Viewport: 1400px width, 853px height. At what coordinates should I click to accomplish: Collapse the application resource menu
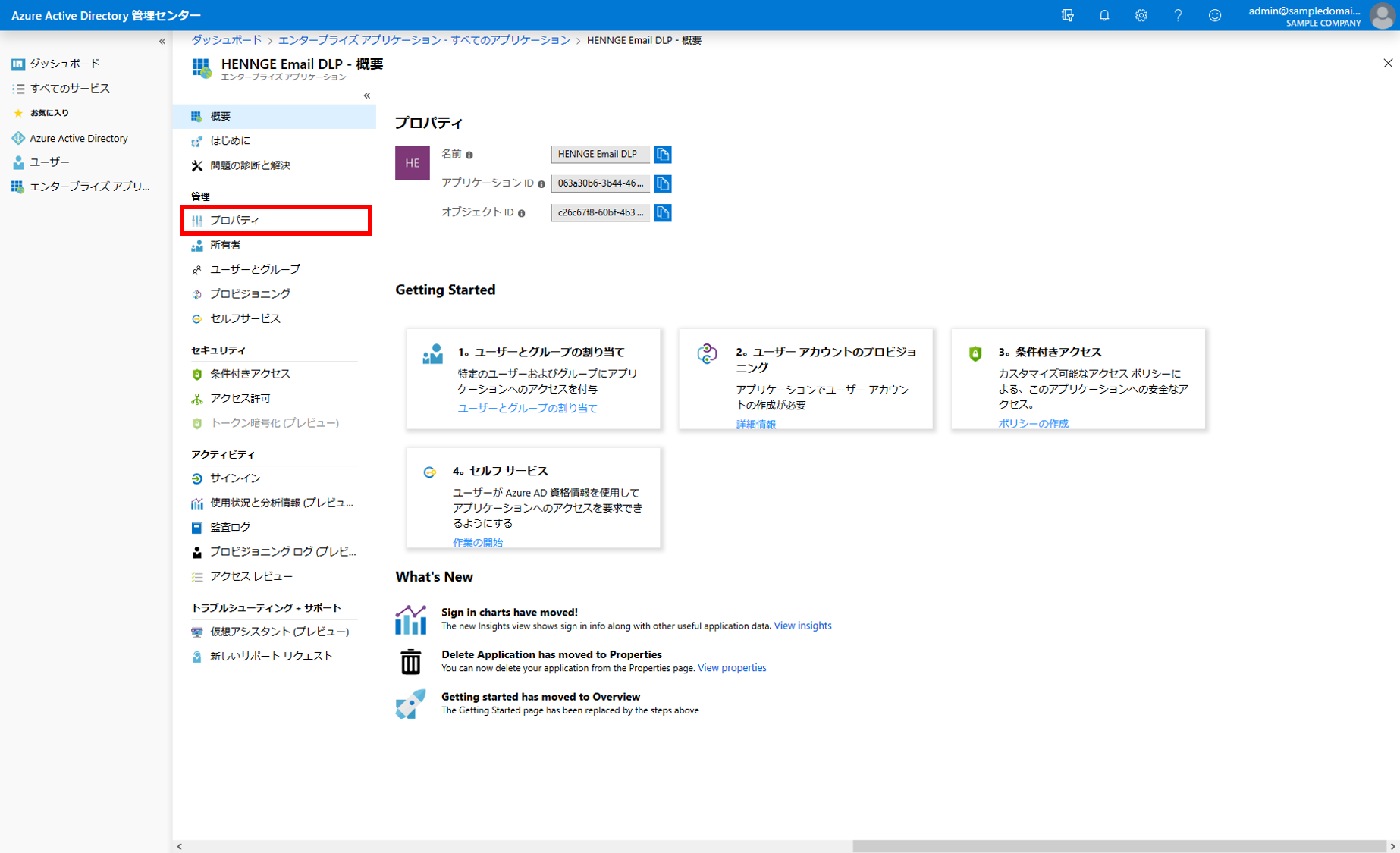pyautogui.click(x=367, y=96)
